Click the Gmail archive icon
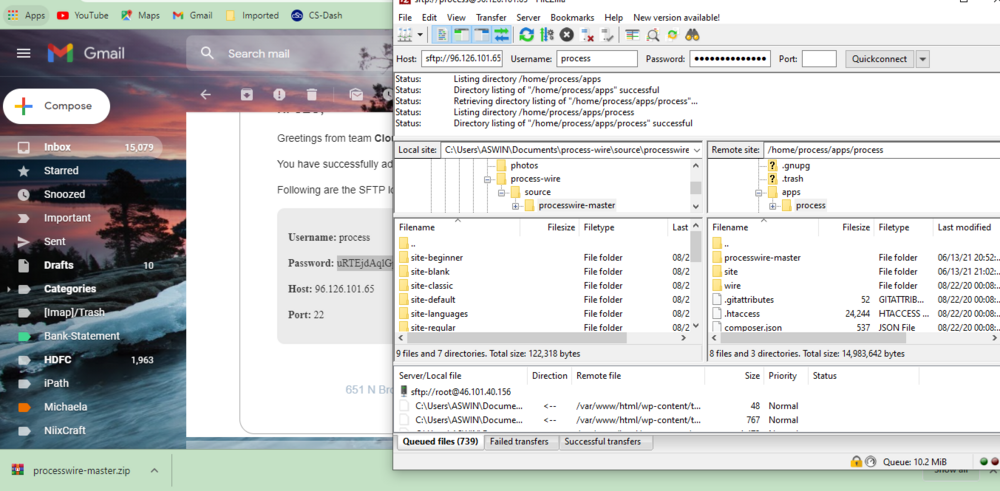1000x491 pixels. (246, 94)
